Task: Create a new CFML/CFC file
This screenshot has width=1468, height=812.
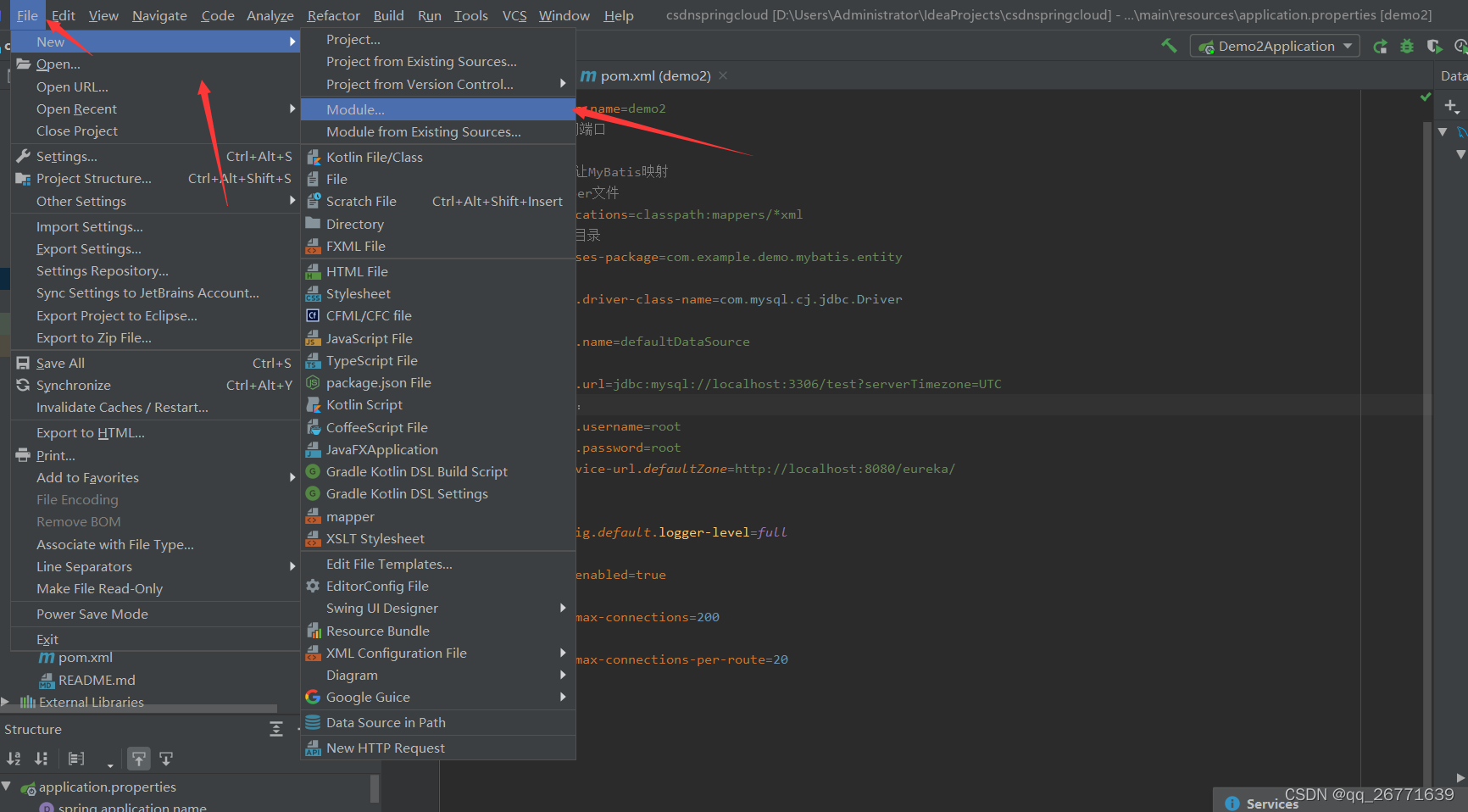Action: click(x=438, y=315)
